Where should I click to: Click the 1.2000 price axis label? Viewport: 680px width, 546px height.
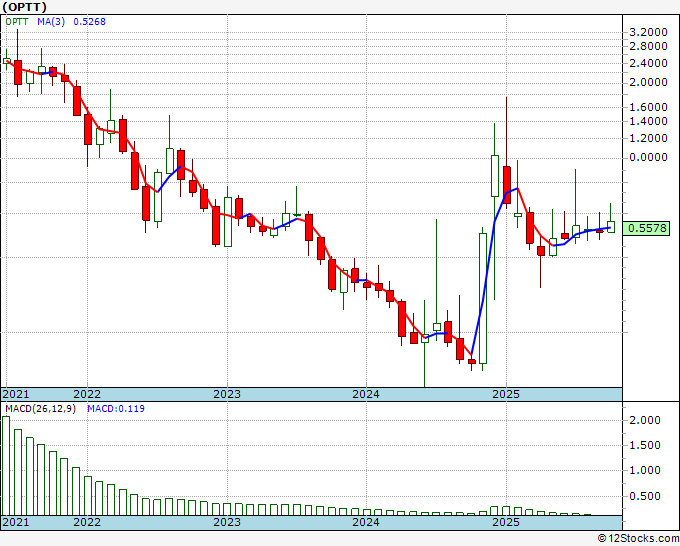pyautogui.click(x=649, y=140)
